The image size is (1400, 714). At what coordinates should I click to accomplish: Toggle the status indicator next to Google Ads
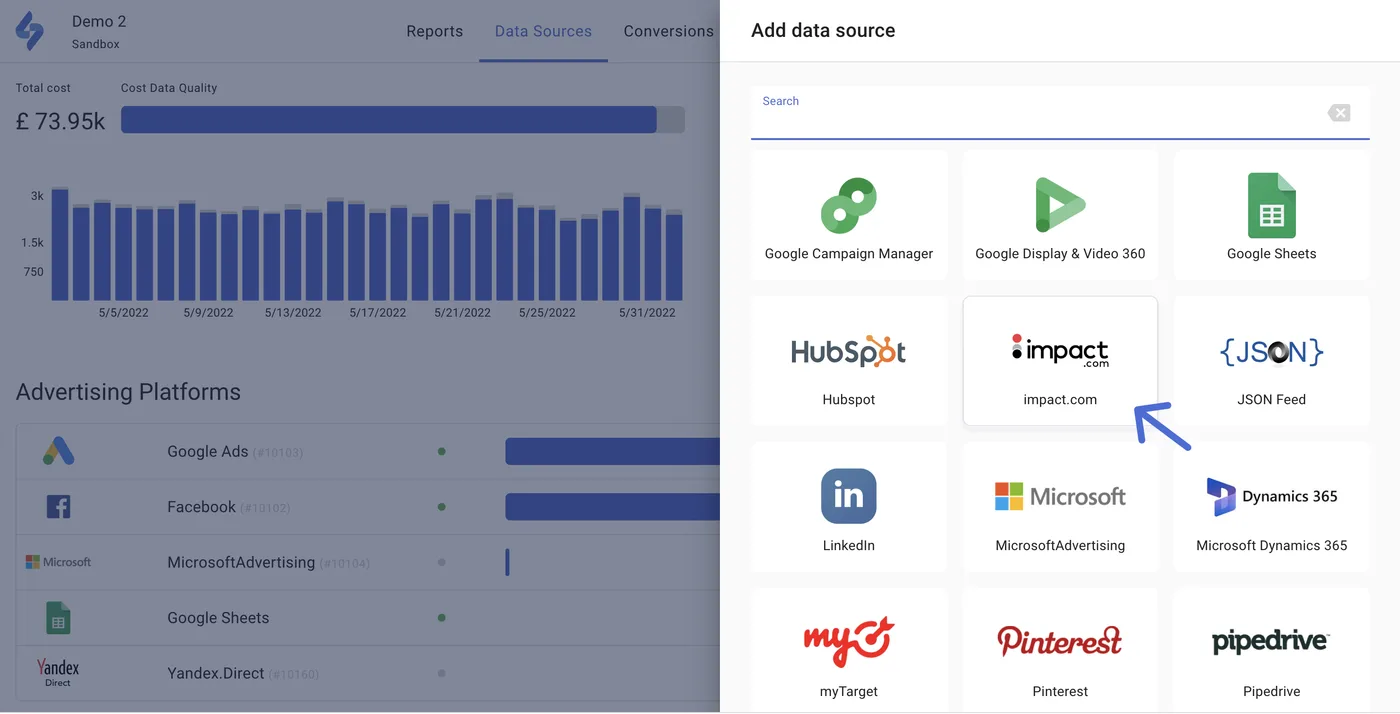[x=441, y=451]
